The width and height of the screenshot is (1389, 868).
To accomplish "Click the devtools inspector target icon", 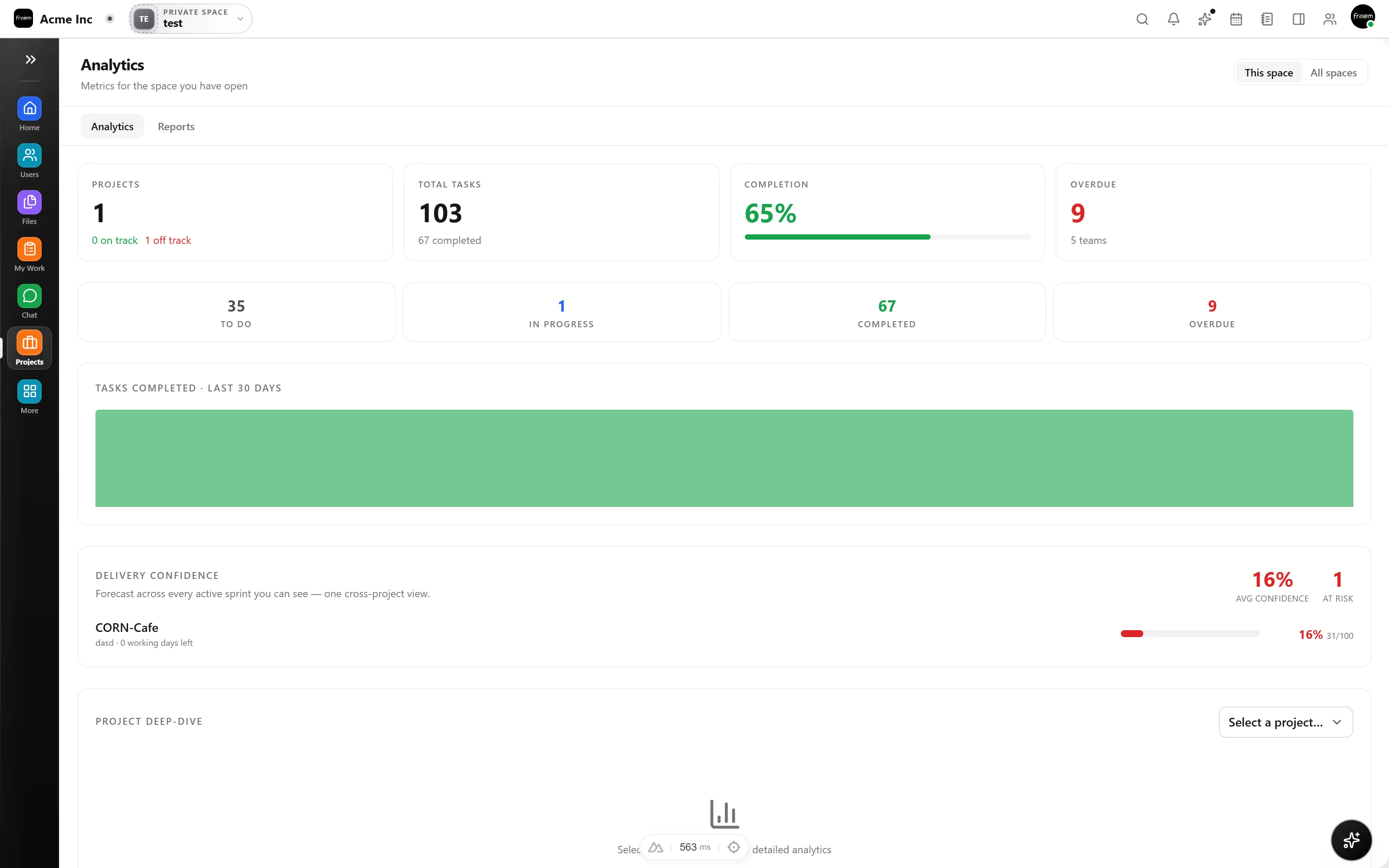I will [x=734, y=847].
